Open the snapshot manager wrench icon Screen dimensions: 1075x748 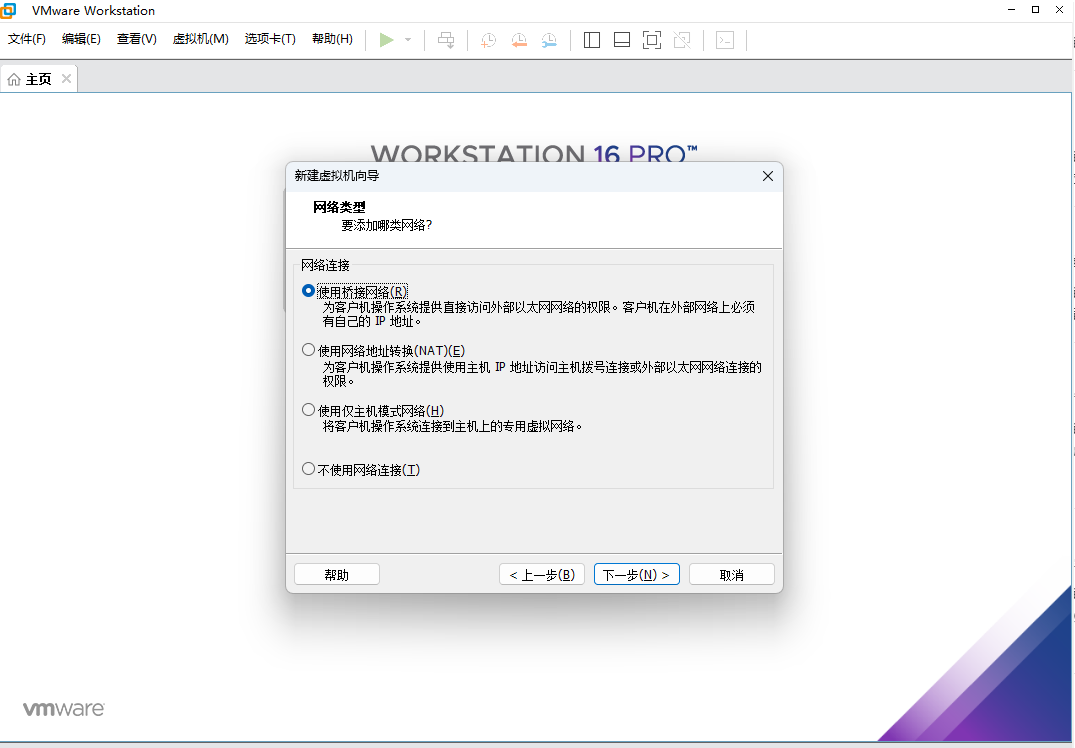click(x=549, y=40)
